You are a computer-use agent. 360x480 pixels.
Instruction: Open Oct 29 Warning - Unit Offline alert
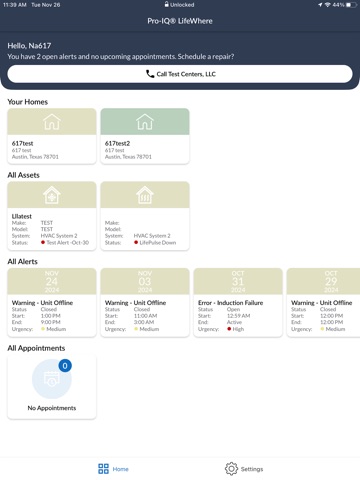click(323, 303)
